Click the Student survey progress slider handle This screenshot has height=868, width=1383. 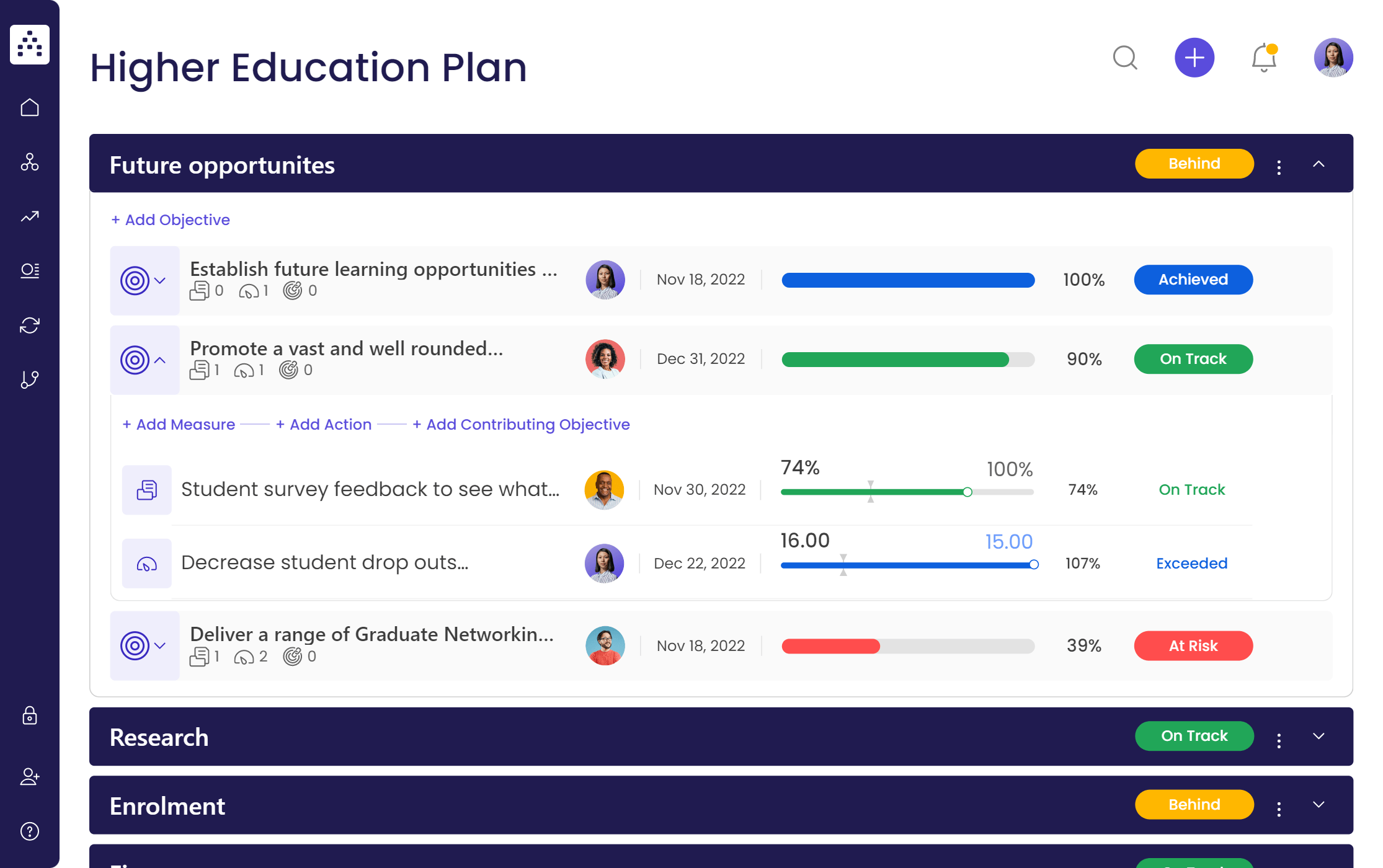(x=967, y=492)
